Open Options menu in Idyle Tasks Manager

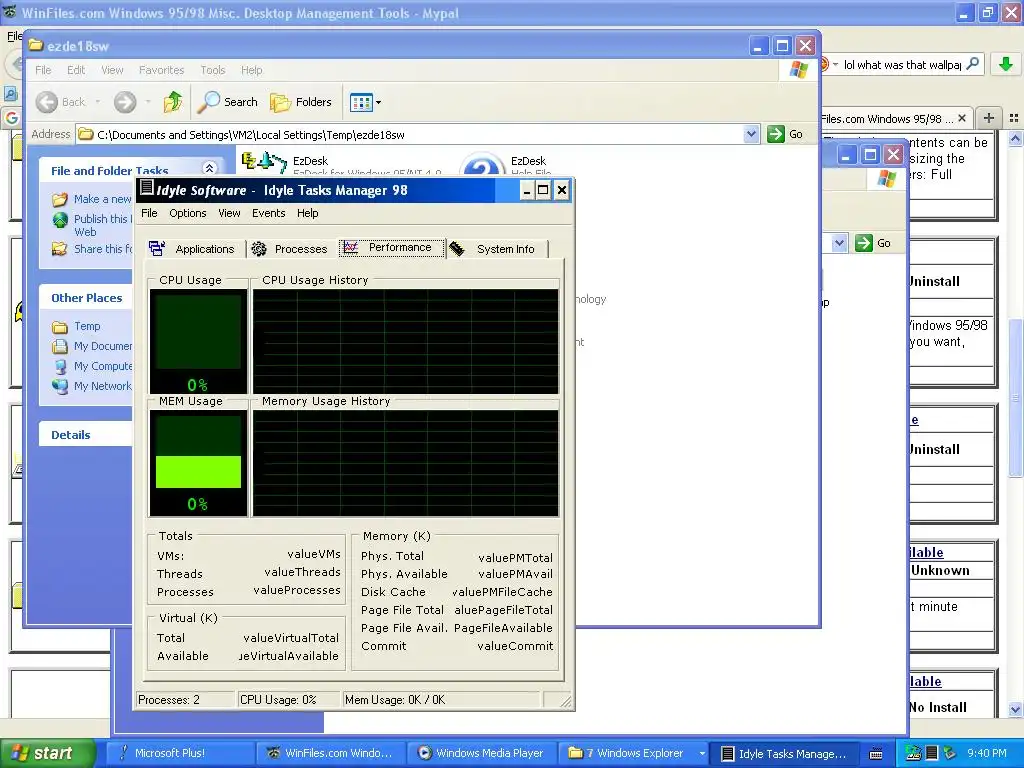point(187,213)
